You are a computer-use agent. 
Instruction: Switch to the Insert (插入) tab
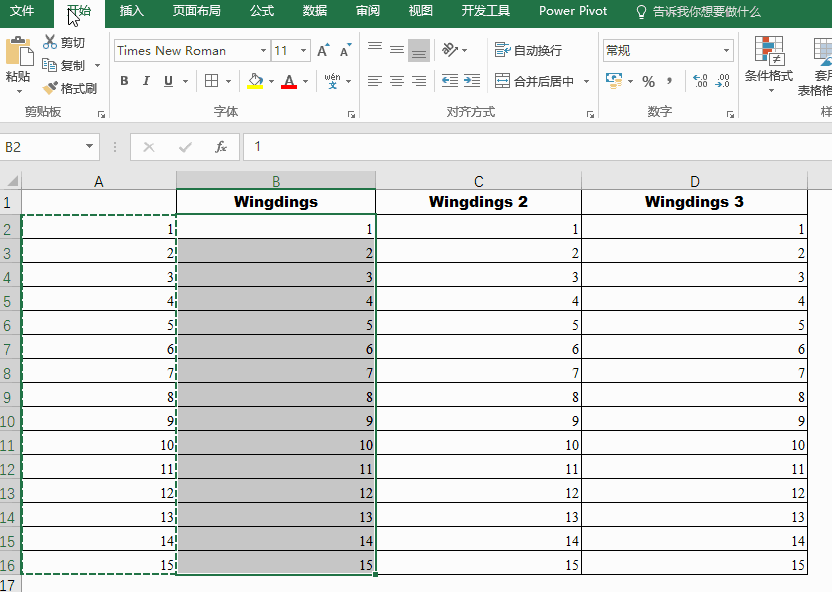coord(132,11)
